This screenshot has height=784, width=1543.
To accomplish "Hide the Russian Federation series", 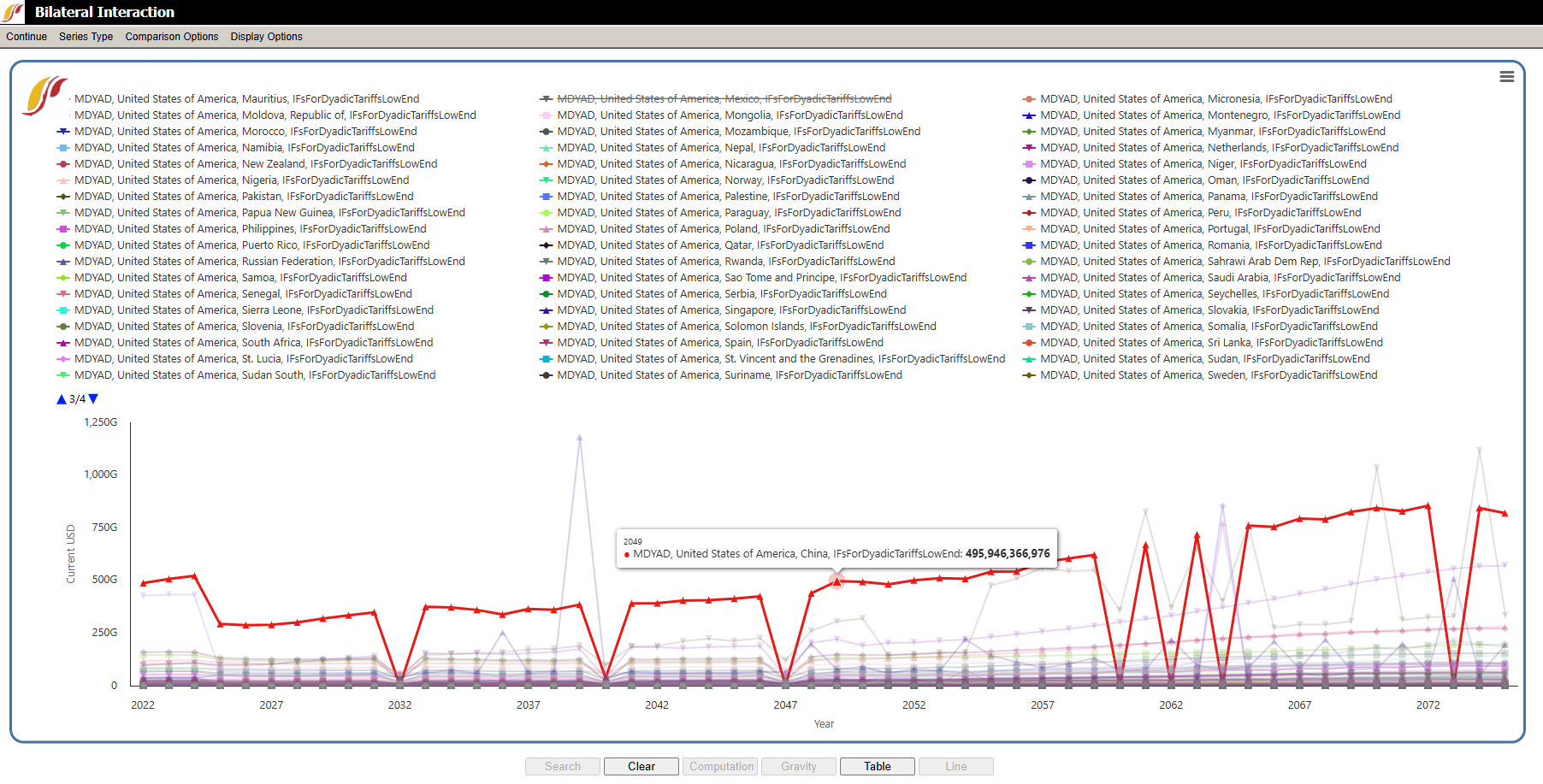I will pyautogui.click(x=269, y=262).
